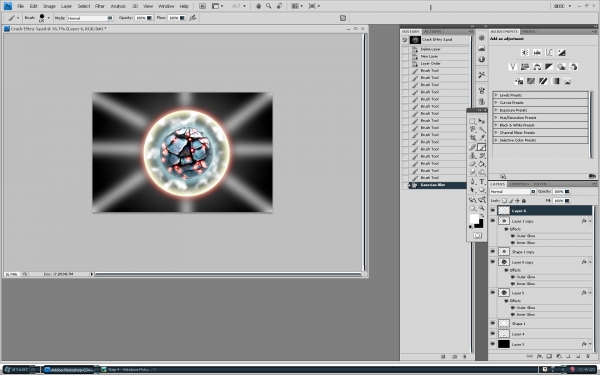Select the Move tool in toolbox
600x375 pixels.
(482, 121)
